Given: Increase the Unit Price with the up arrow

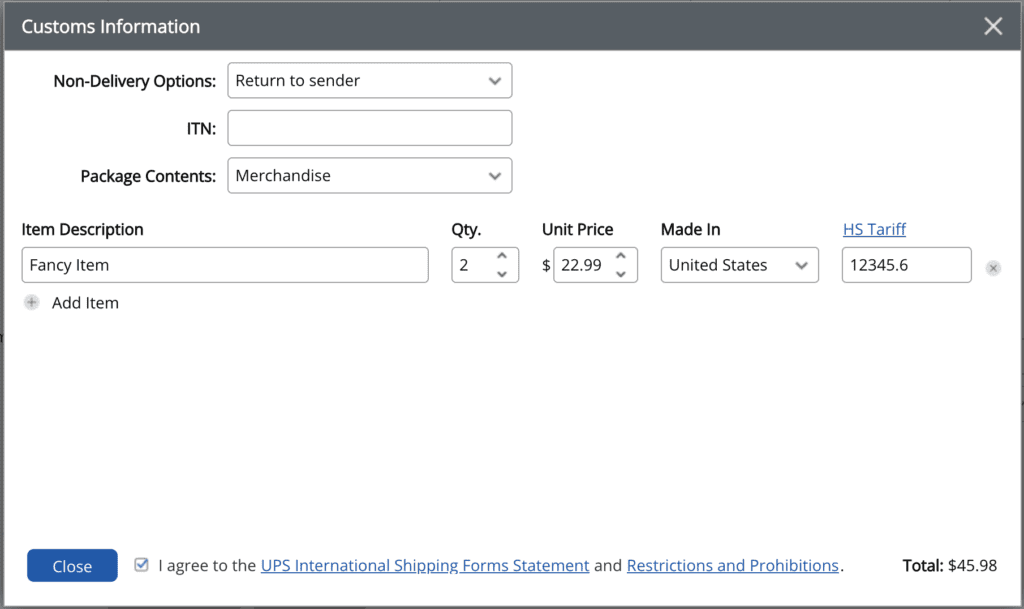Looking at the screenshot, I should click(622, 258).
